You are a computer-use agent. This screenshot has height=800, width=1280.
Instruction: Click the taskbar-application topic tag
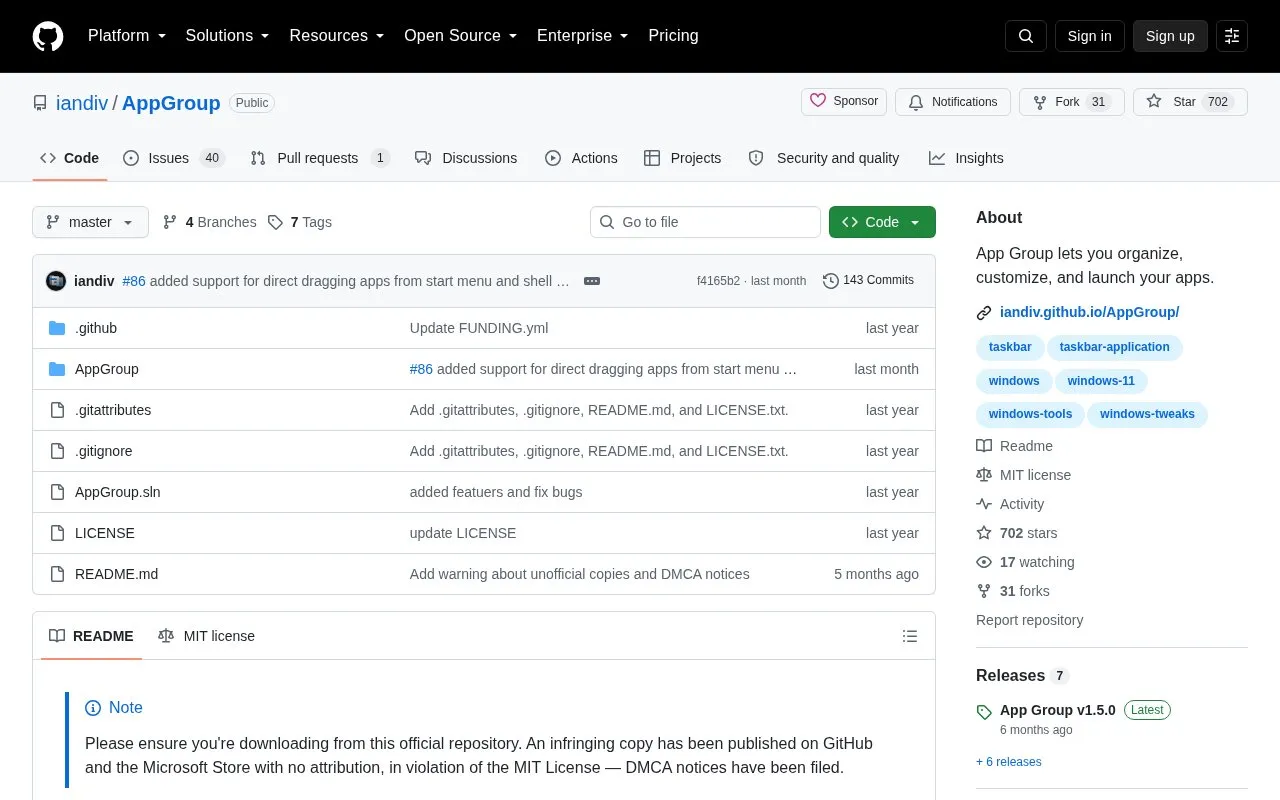point(1114,347)
